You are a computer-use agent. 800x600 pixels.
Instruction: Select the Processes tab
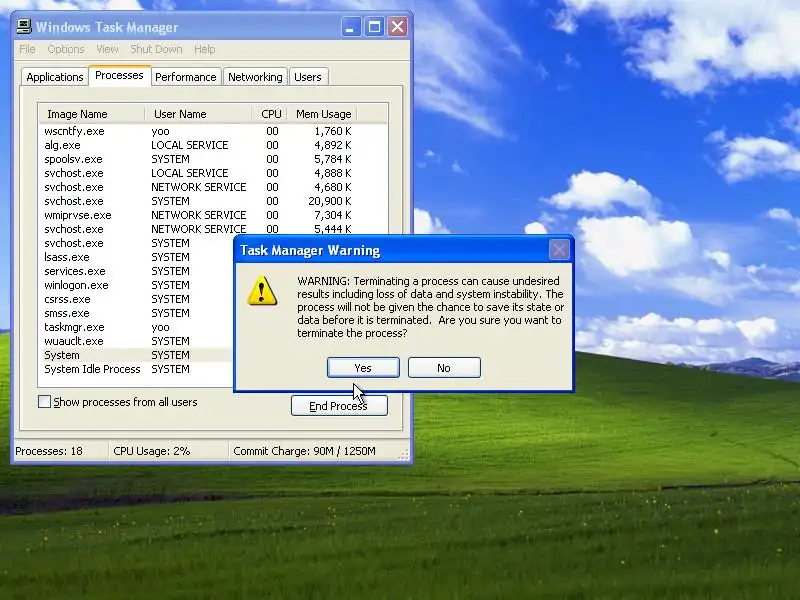(x=119, y=76)
